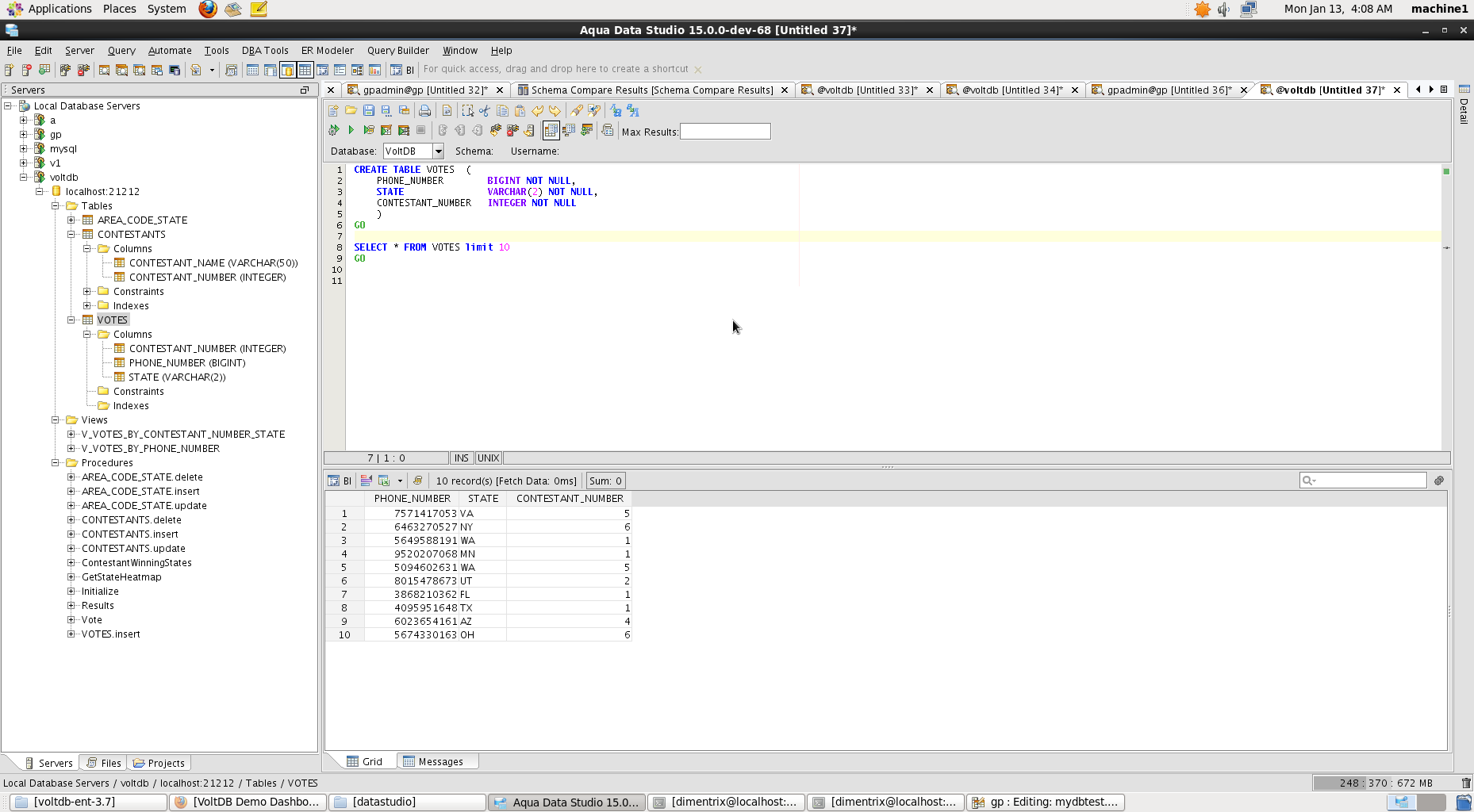Image resolution: width=1474 pixels, height=812 pixels.
Task: Click the Export to Excel icon in results toolbar
Action: tap(385, 481)
